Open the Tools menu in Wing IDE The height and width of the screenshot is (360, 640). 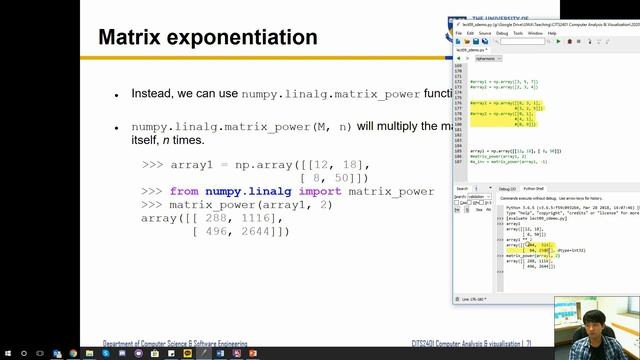(x=518, y=33)
